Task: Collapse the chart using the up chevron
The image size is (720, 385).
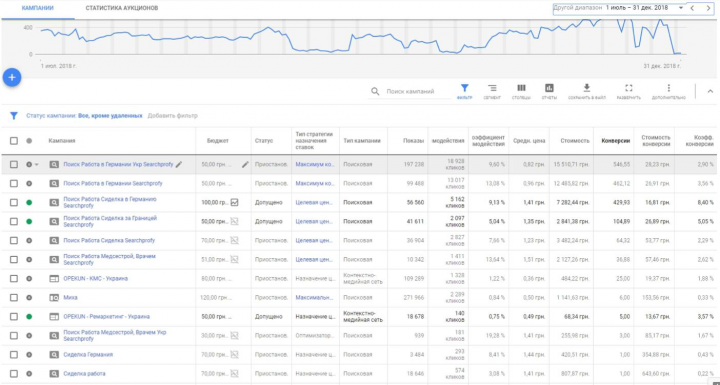Action: 710,91
